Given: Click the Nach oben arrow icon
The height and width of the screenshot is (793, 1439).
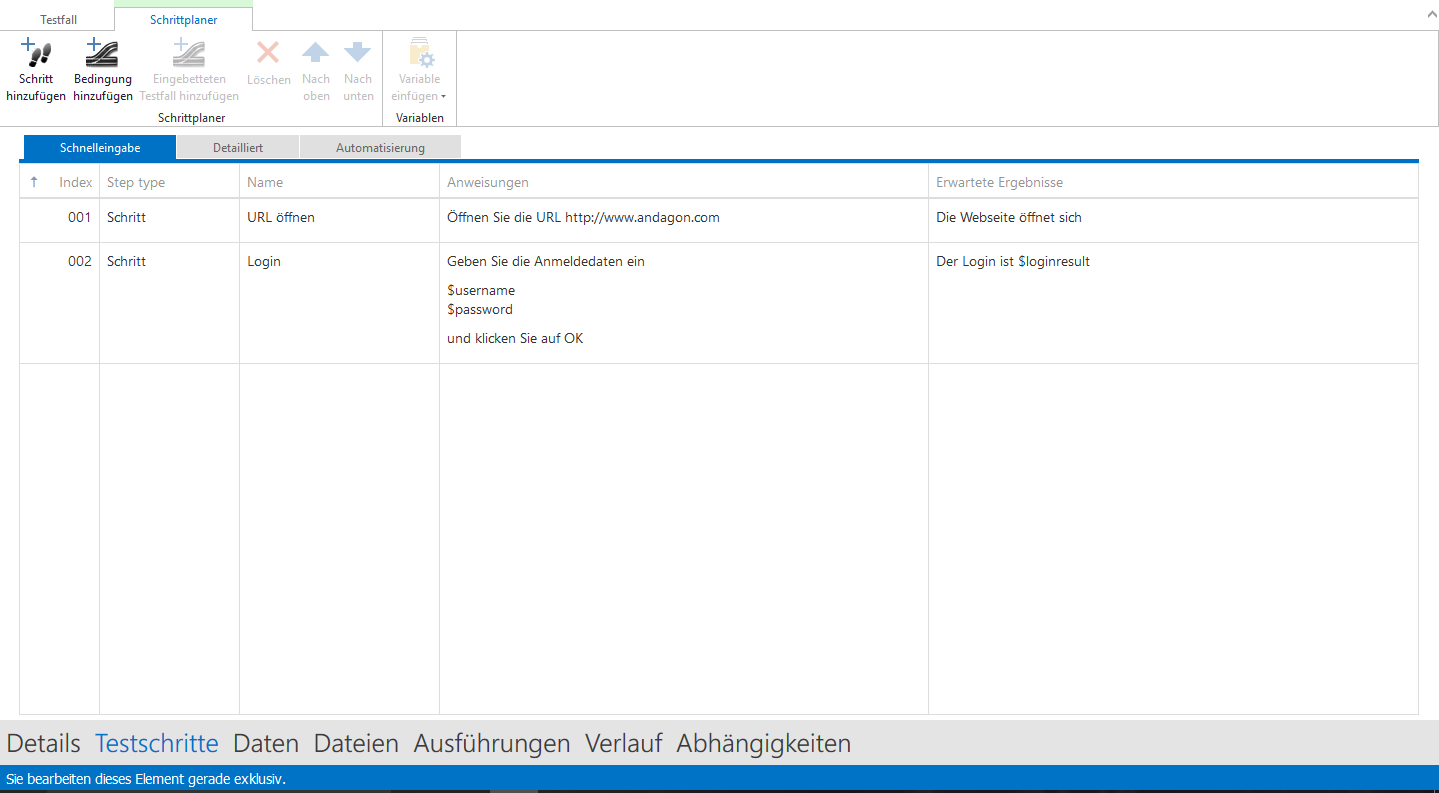Looking at the screenshot, I should (316, 53).
